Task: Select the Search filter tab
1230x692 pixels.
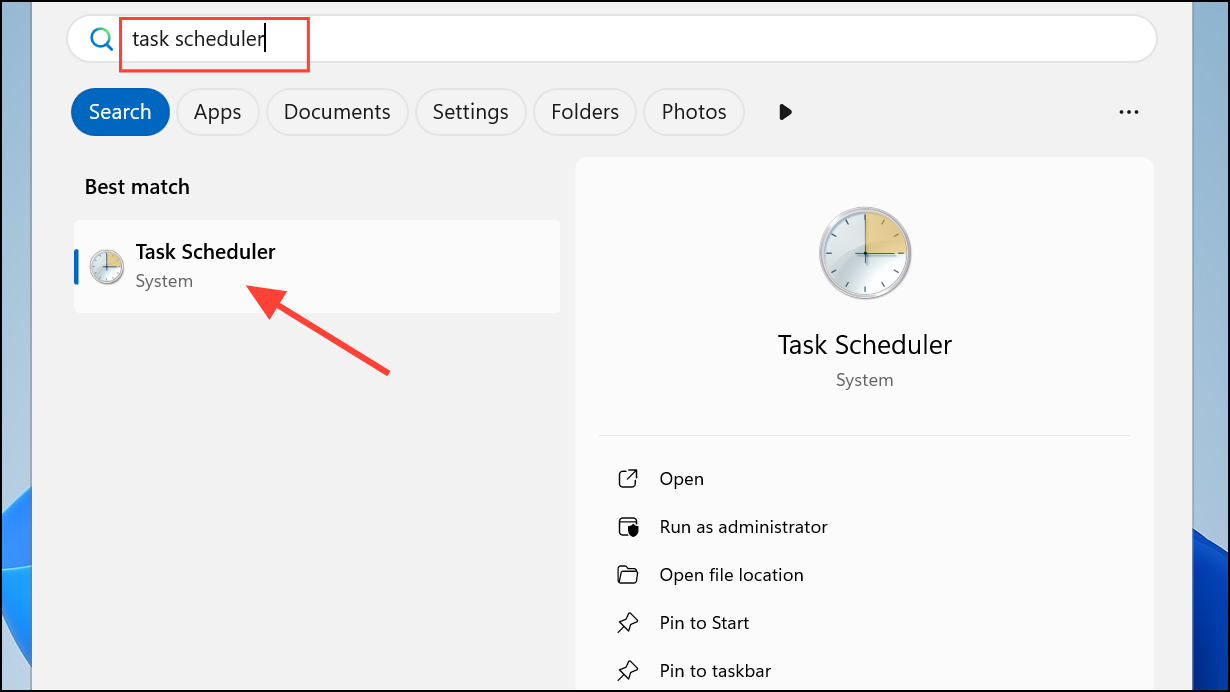Action: click(x=120, y=112)
